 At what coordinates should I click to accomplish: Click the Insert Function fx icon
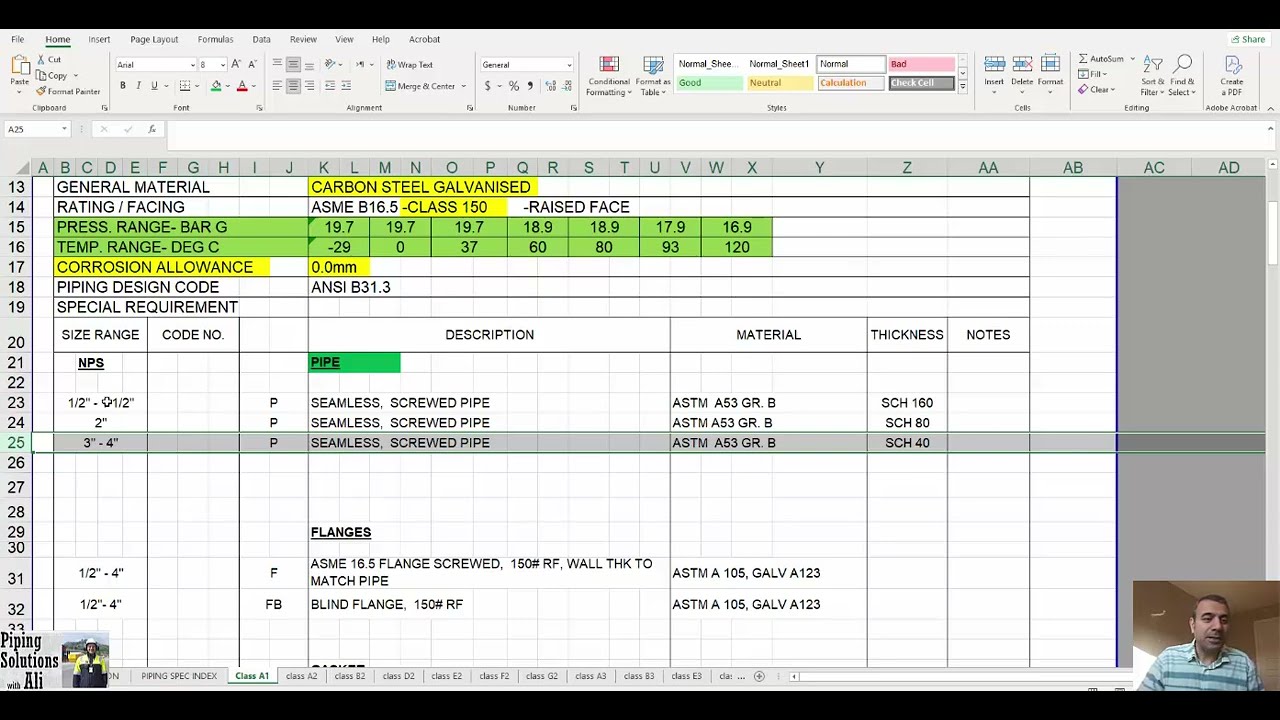point(151,129)
